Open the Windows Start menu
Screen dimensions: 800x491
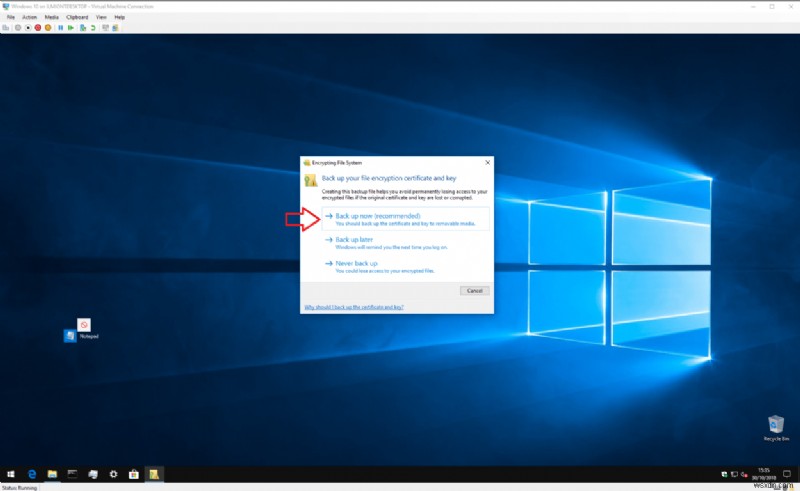click(11, 474)
